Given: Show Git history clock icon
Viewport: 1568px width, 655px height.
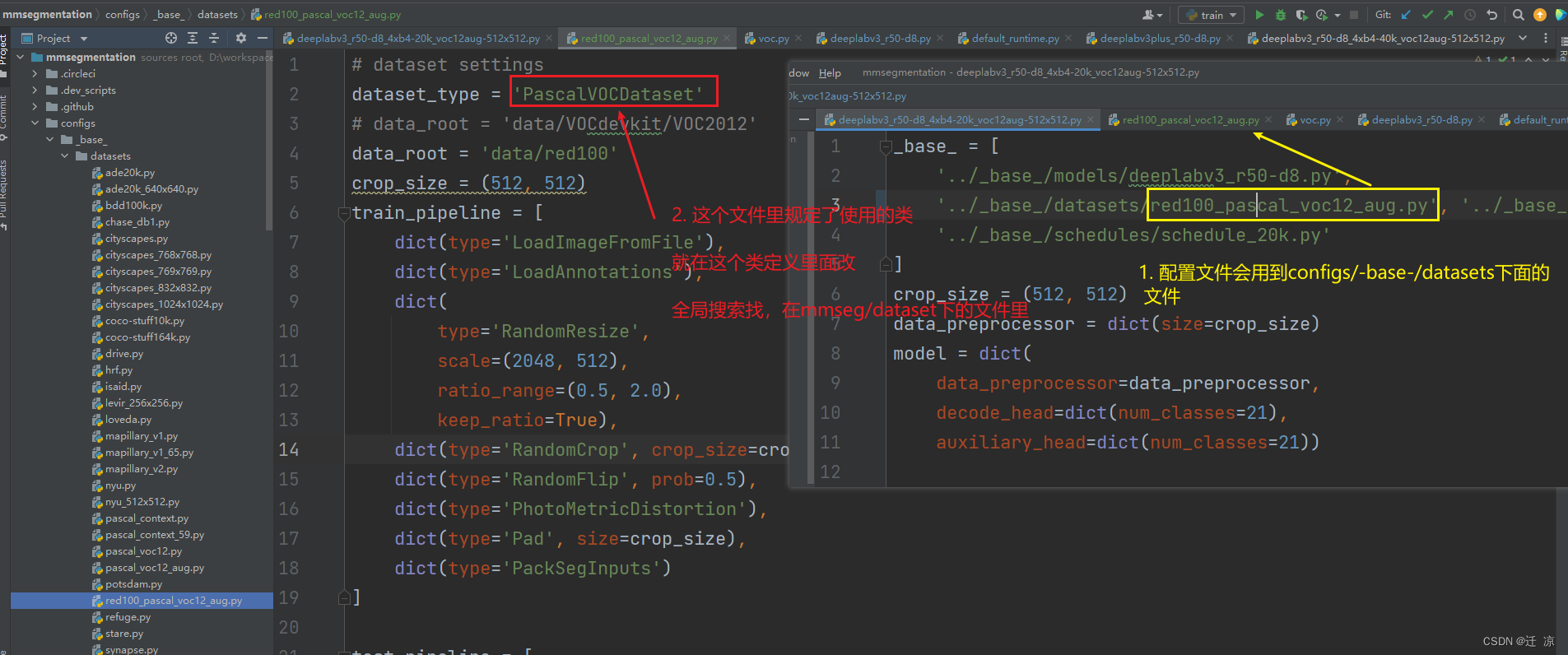Looking at the screenshot, I should 1470,15.
